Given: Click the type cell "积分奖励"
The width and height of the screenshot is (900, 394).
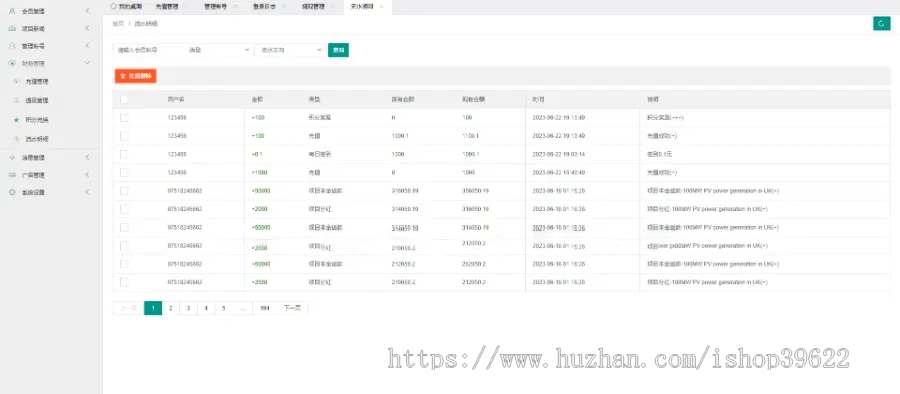Looking at the screenshot, I should point(320,117).
